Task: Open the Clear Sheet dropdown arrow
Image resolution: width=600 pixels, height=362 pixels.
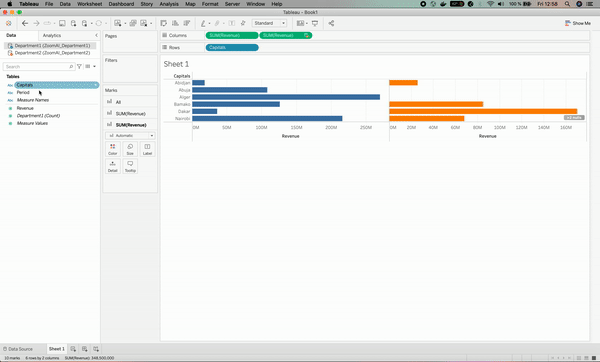Action: 151,23
